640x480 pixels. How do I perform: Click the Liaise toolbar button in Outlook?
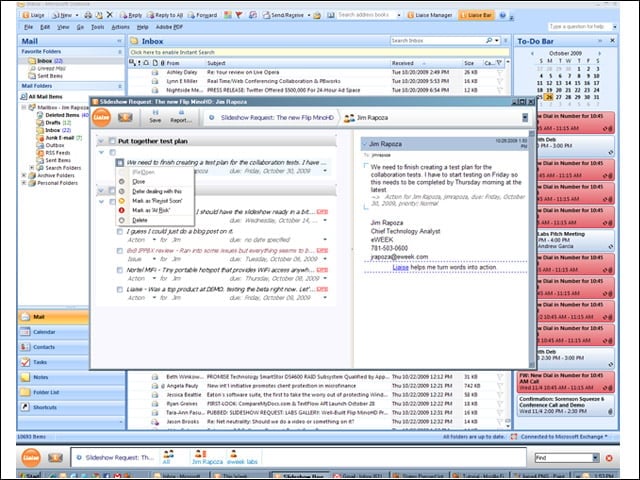[33, 15]
